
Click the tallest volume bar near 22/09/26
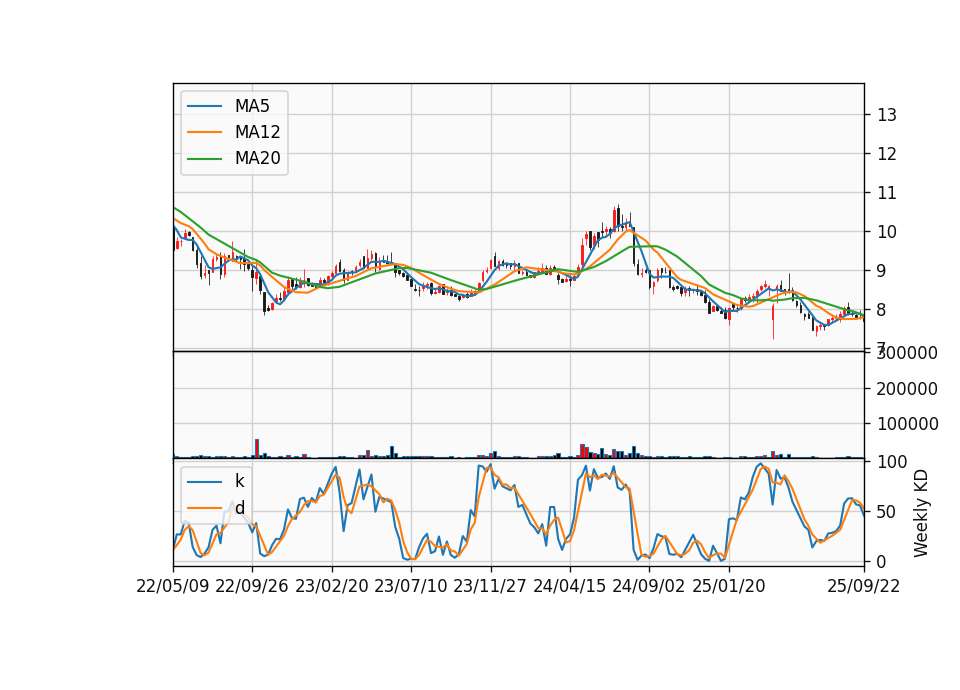(257, 449)
